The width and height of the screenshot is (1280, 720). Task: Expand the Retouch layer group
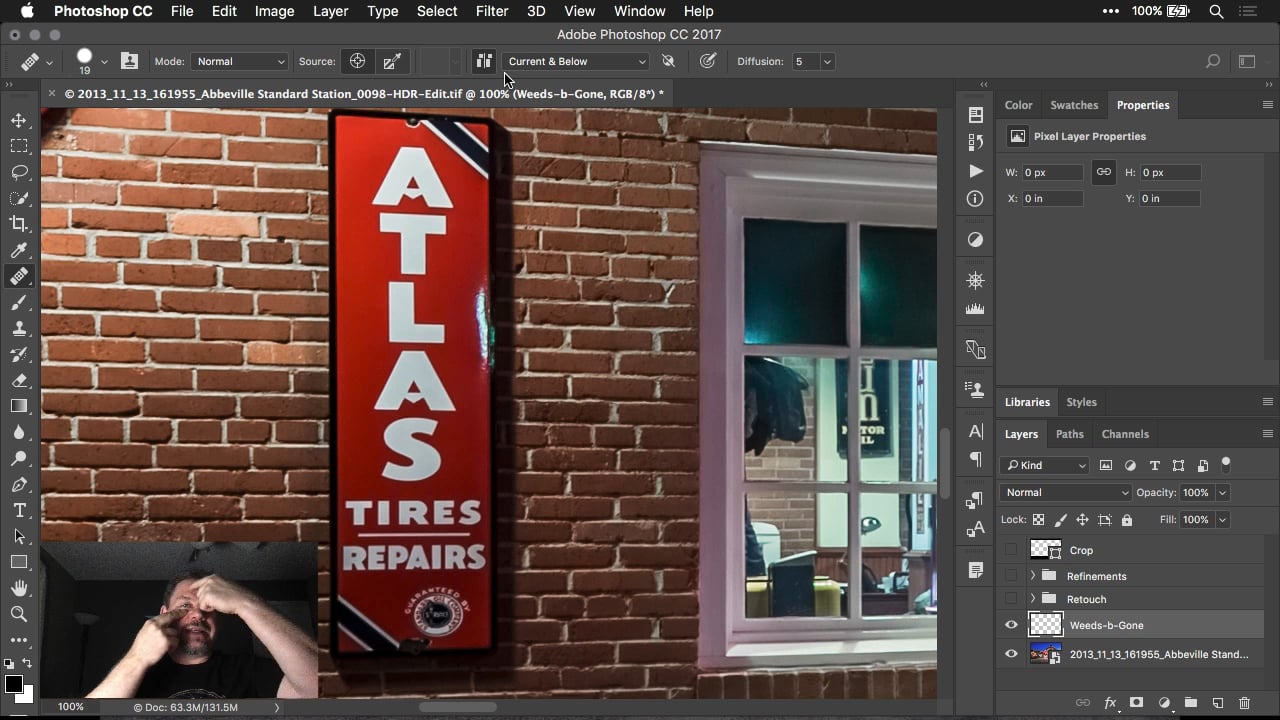click(1032, 599)
